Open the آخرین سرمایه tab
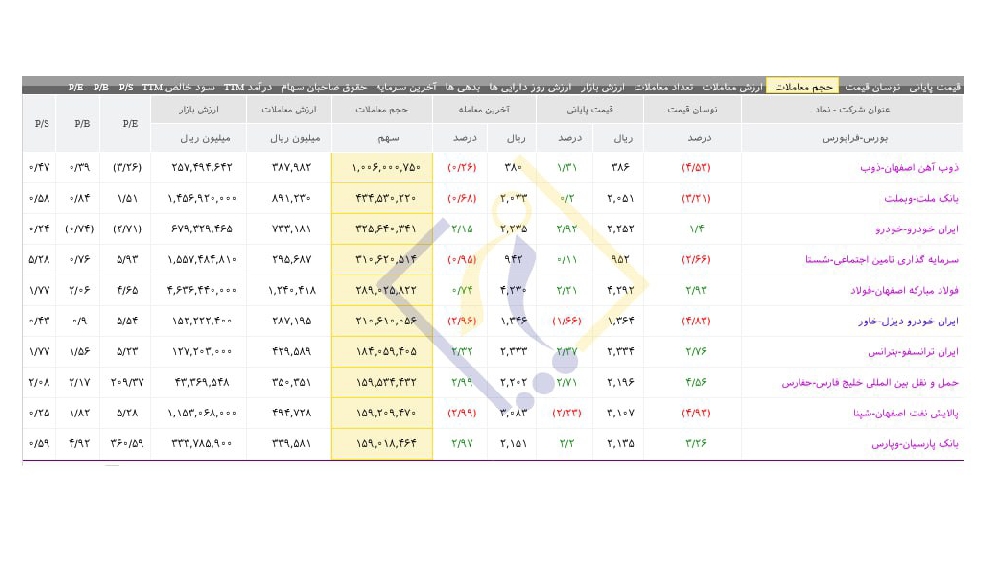Screen dimensions: 1000x563 click(406, 87)
